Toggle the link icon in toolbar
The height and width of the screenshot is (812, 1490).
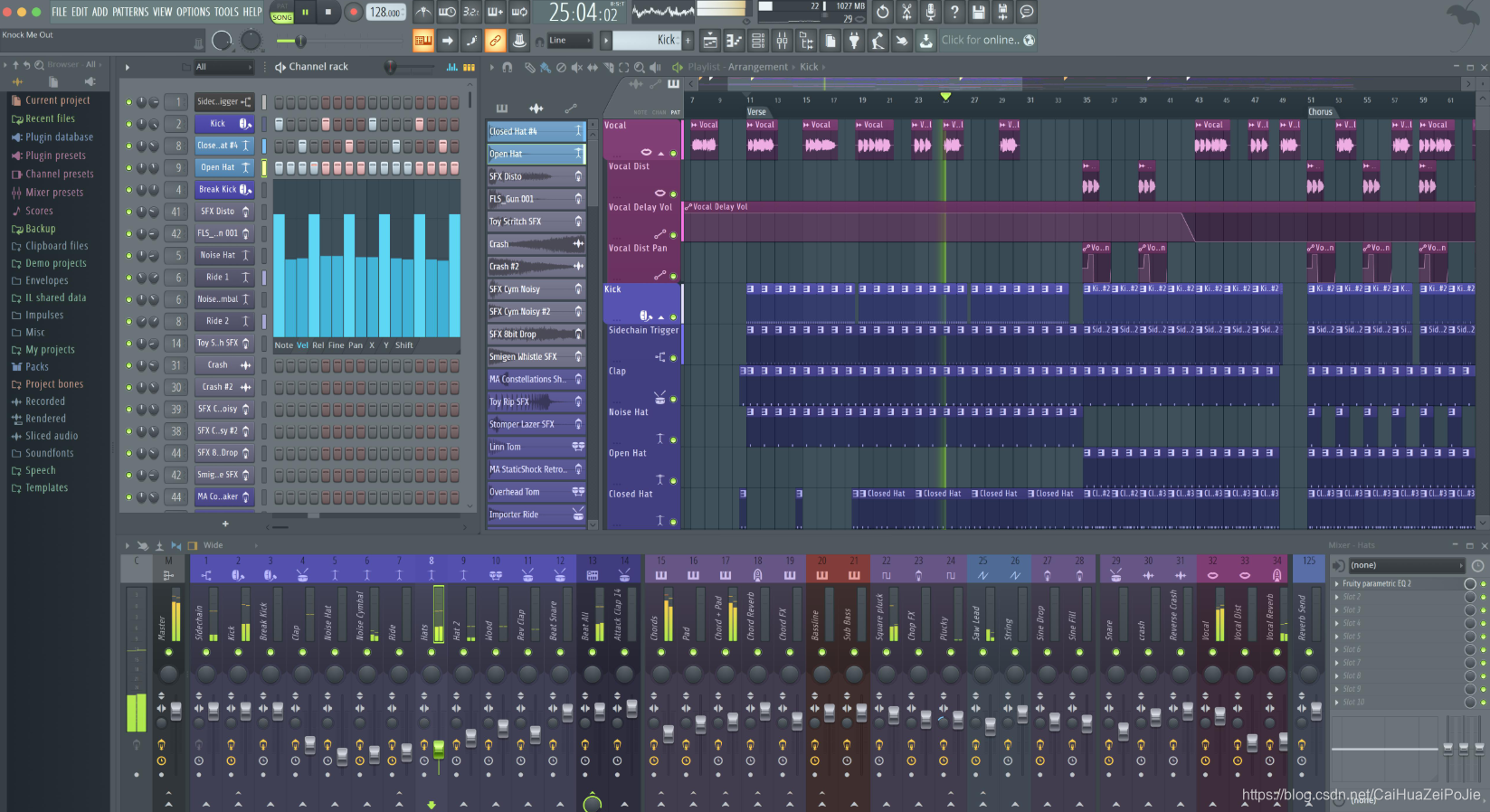click(x=495, y=40)
